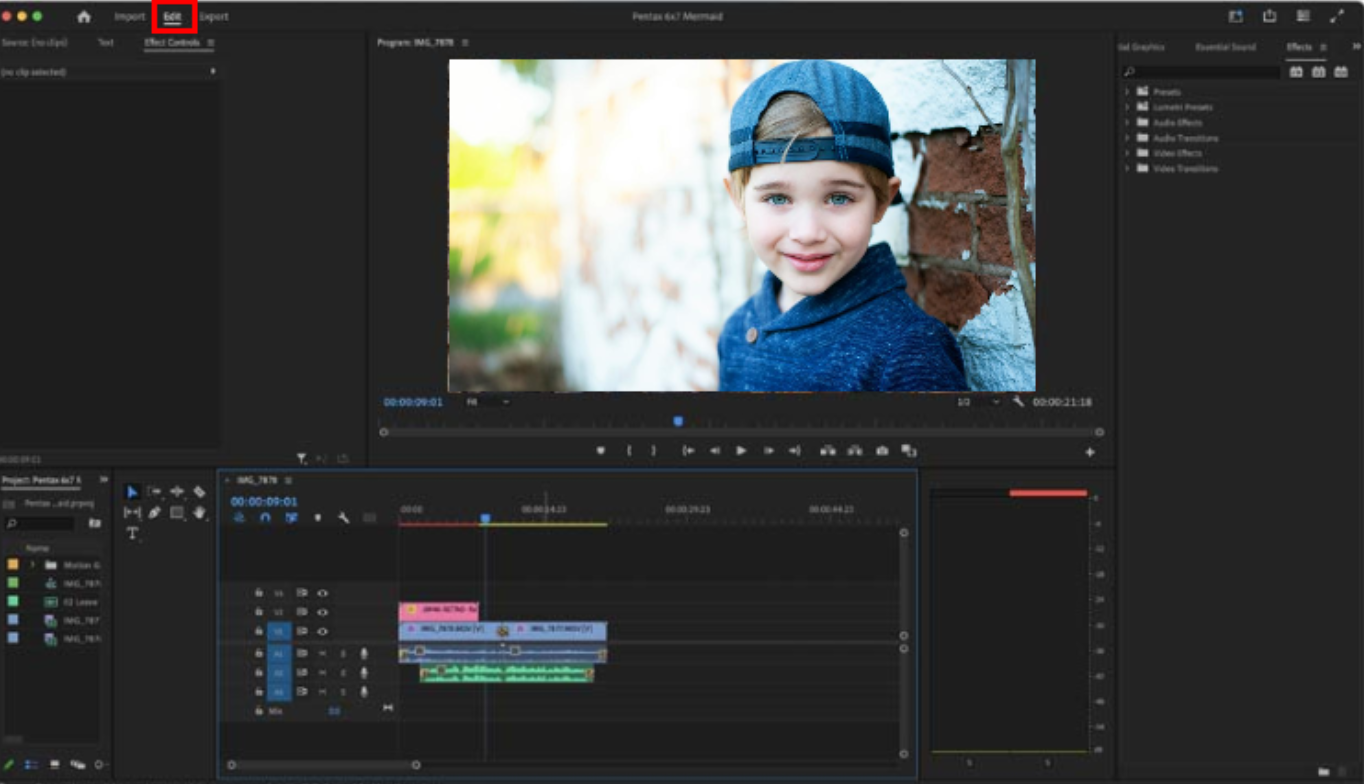This screenshot has width=1364, height=784.
Task: Select the Pen tool in timeline toolbar
Action: point(154,512)
